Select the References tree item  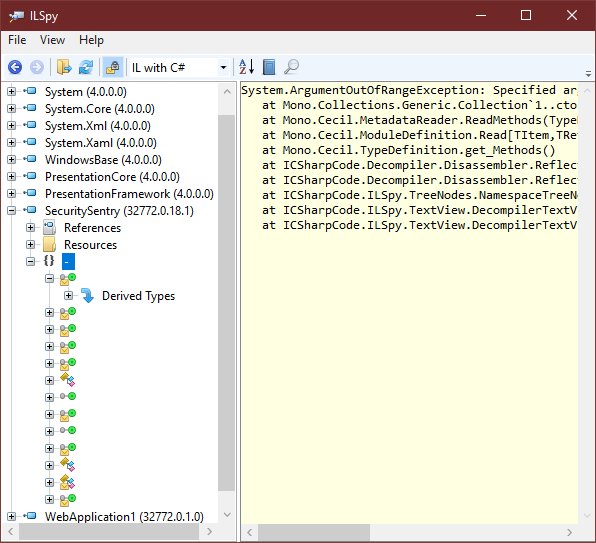(x=92, y=228)
